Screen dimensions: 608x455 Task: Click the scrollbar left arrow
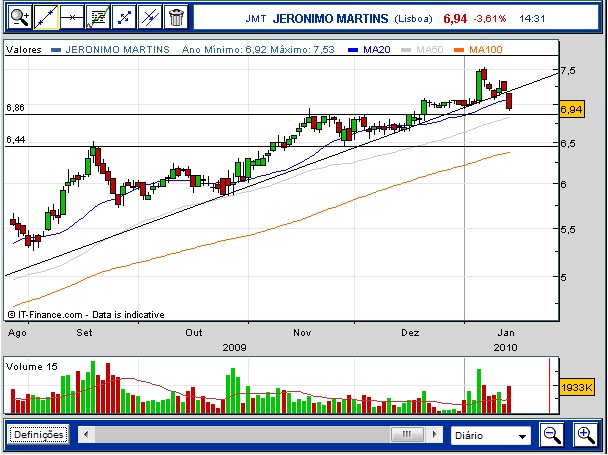pos(86,434)
